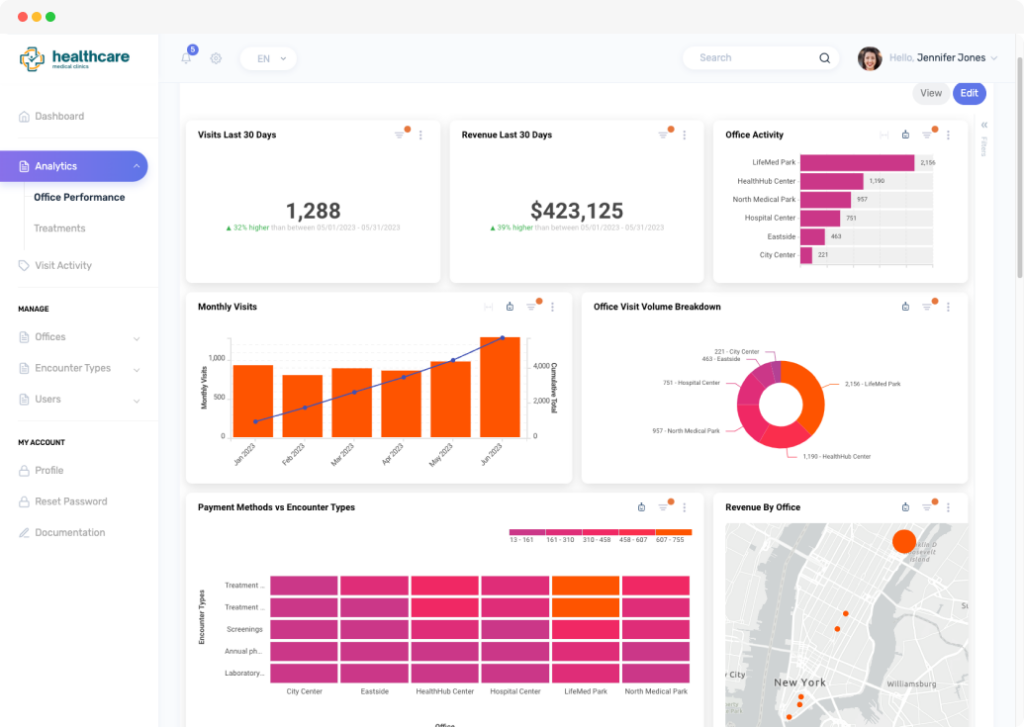Open the EN language dropdown
The height and width of the screenshot is (727, 1024).
click(269, 58)
